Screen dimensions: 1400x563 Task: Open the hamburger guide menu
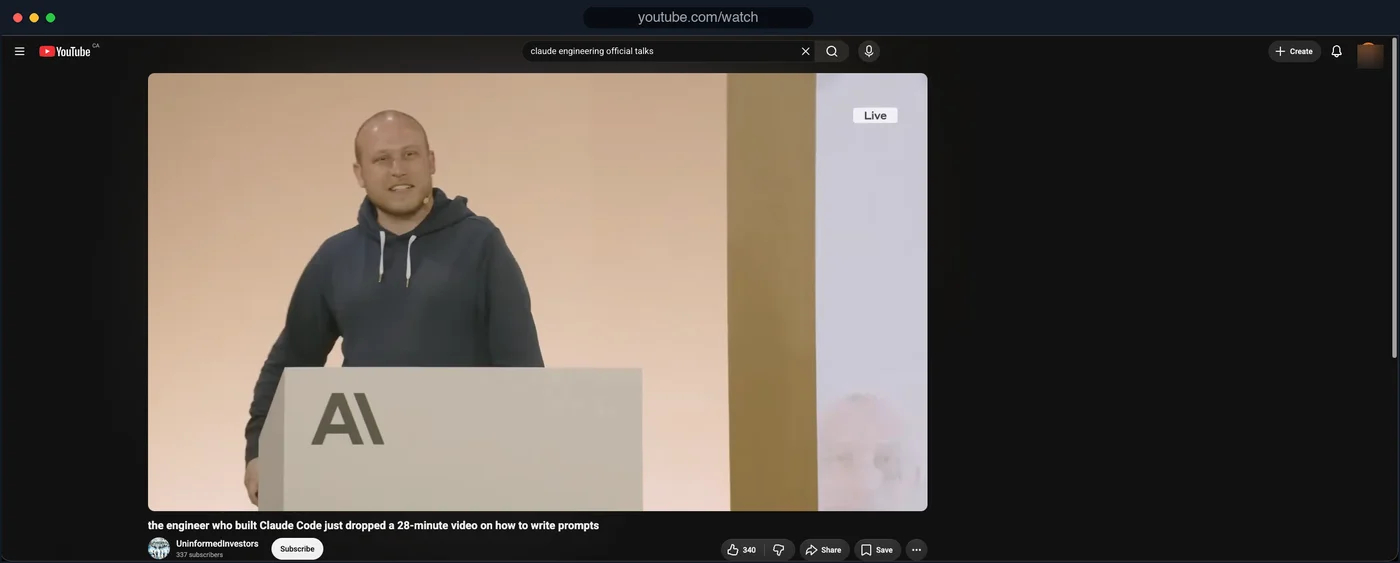click(19, 51)
